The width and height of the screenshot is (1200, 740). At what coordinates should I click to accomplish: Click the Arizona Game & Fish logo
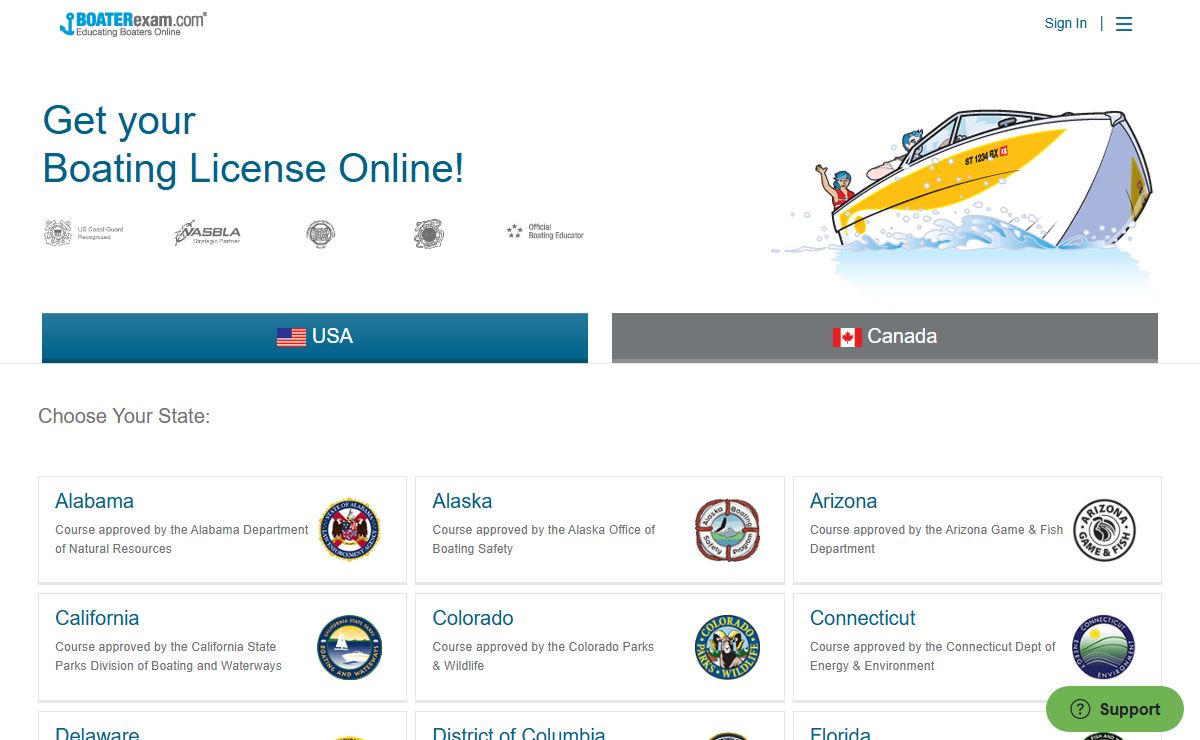tap(1104, 530)
